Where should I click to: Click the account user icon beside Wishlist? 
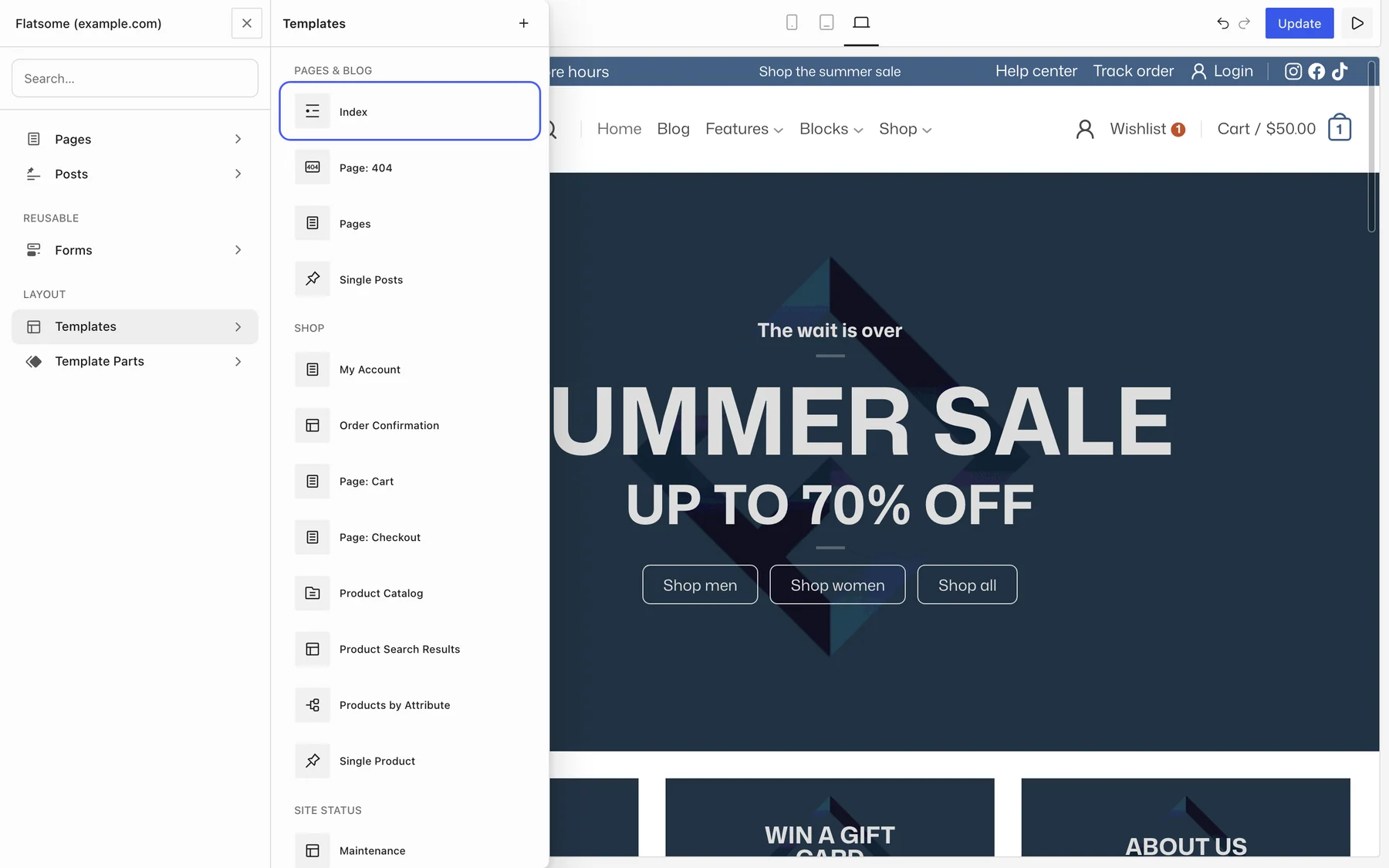[x=1085, y=129]
